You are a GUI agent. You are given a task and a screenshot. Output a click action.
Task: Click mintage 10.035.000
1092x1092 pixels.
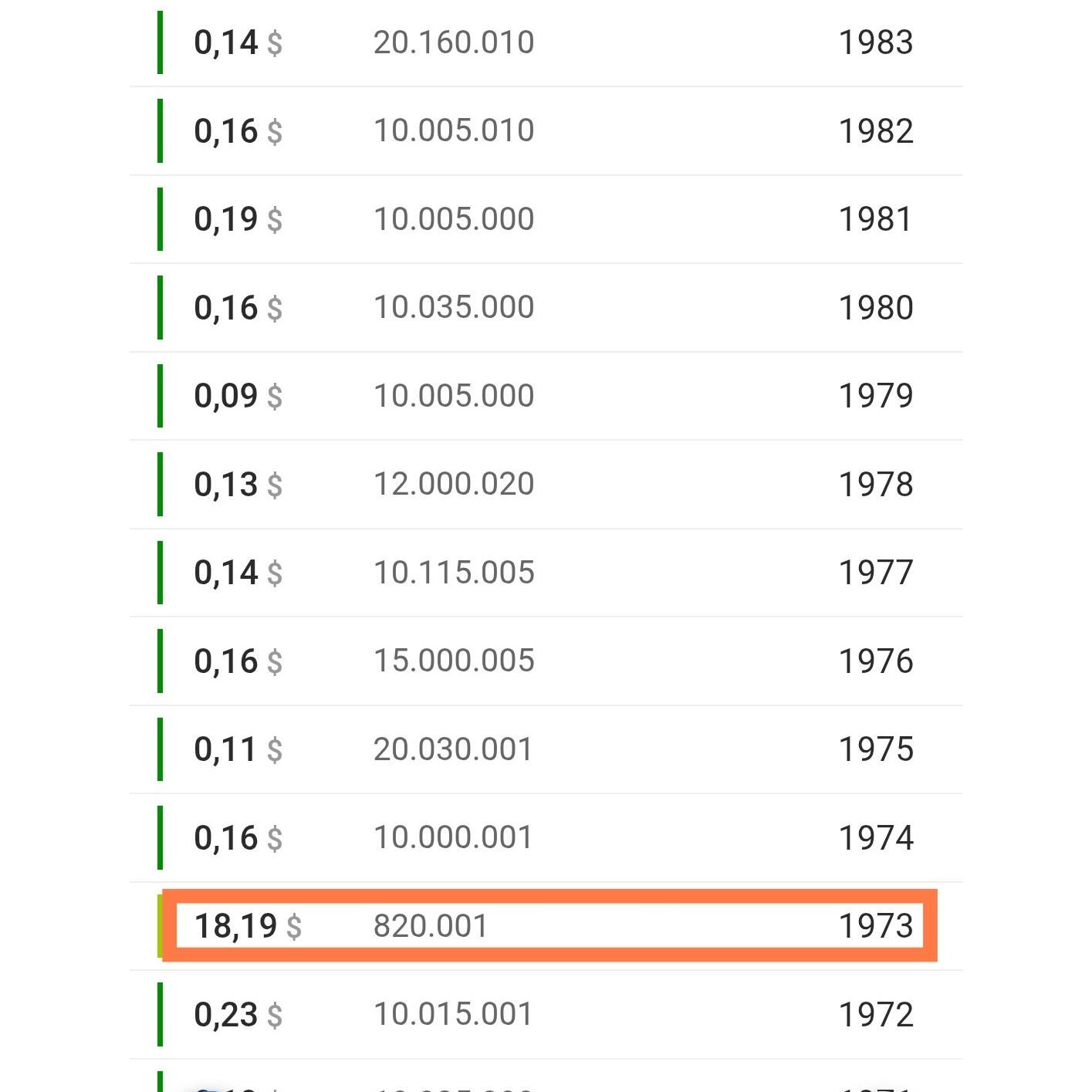tap(454, 307)
